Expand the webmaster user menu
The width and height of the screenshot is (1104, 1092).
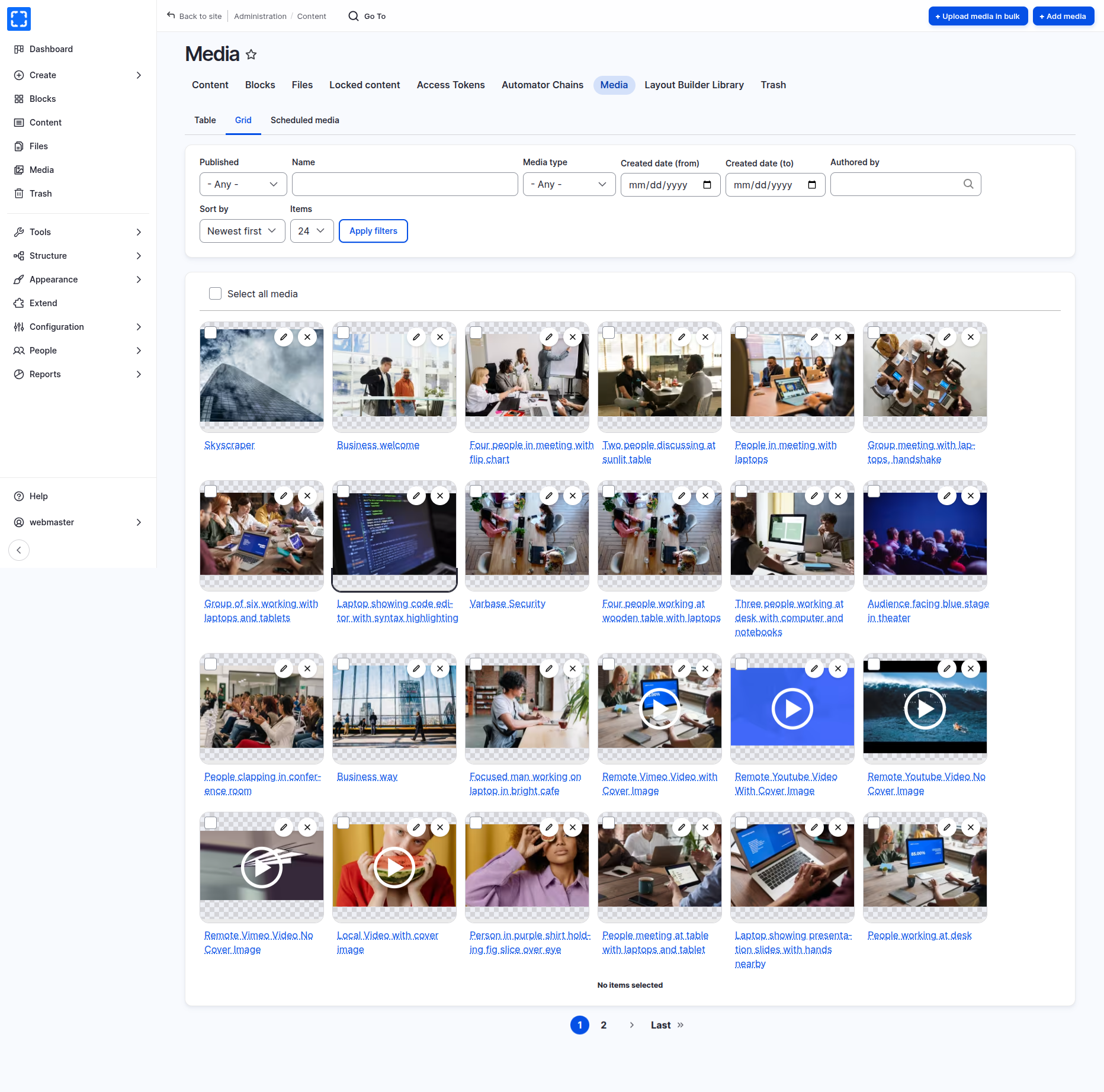[78, 522]
